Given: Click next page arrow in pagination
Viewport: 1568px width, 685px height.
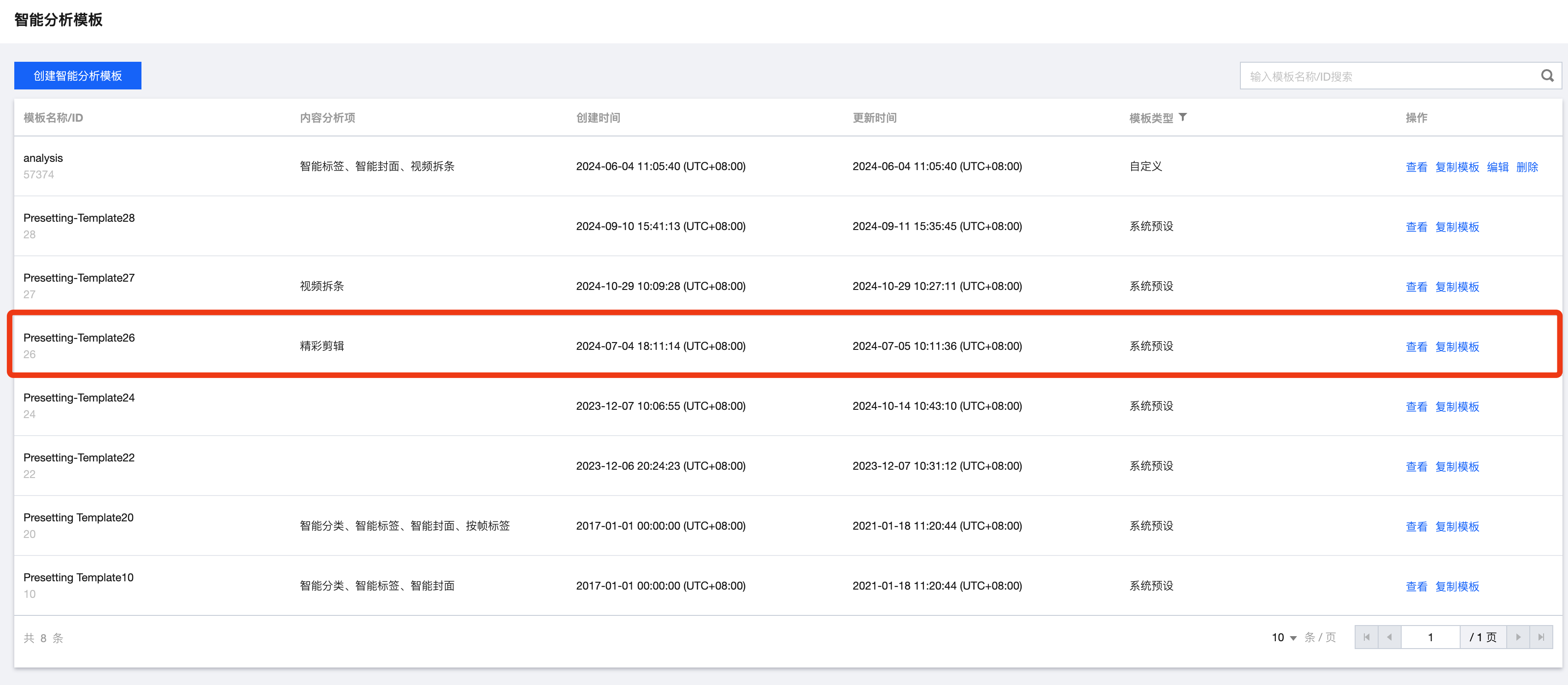Looking at the screenshot, I should pos(1518,637).
